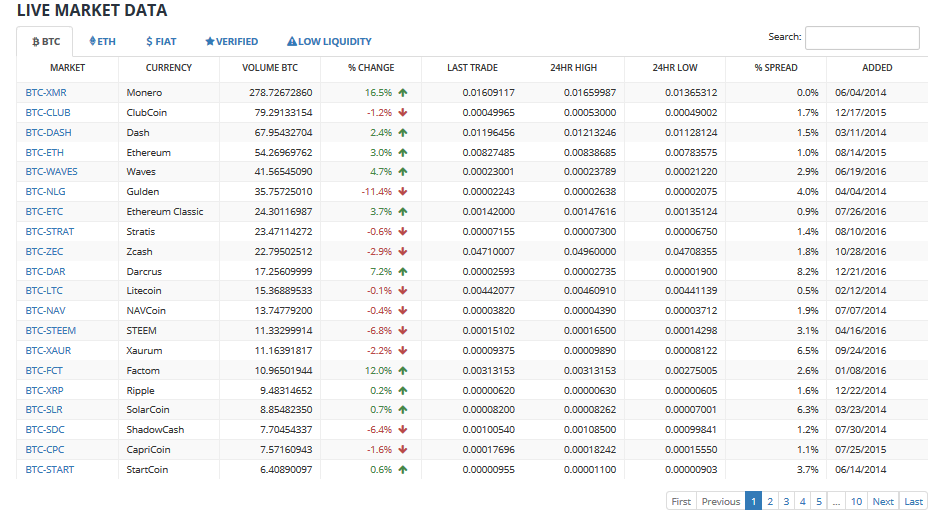The width and height of the screenshot is (940, 518).
Task: Click green up arrow in Factom row
Action: 403,371
